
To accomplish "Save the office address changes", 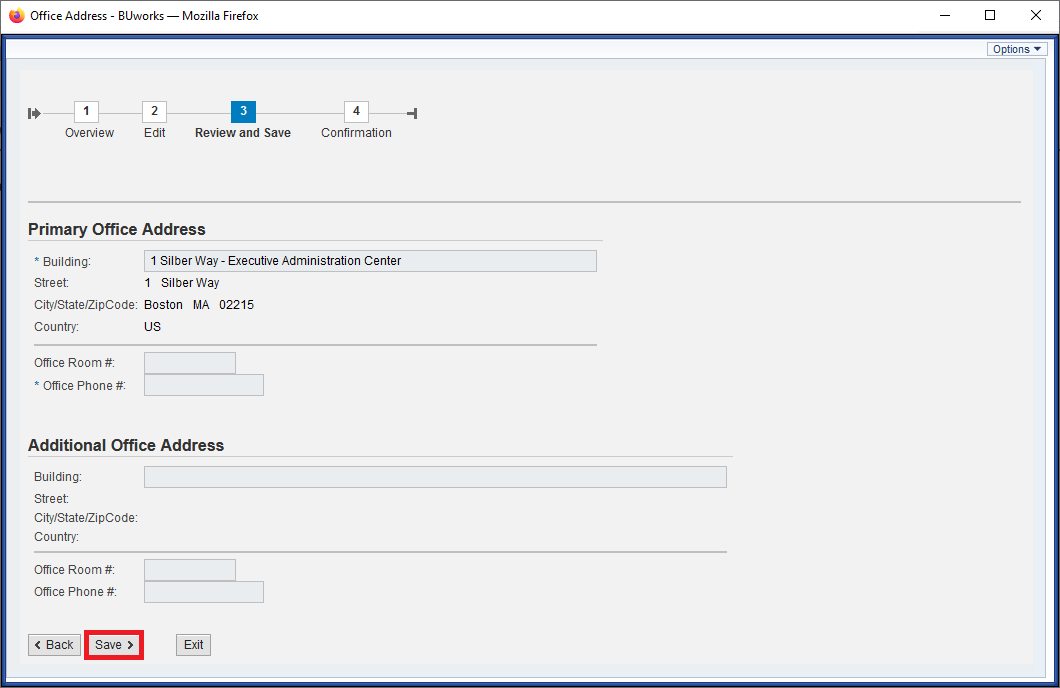I will click(114, 645).
